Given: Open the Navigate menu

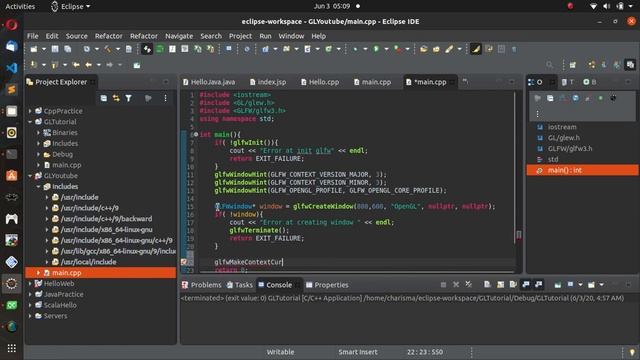Looking at the screenshot, I should (179, 36).
